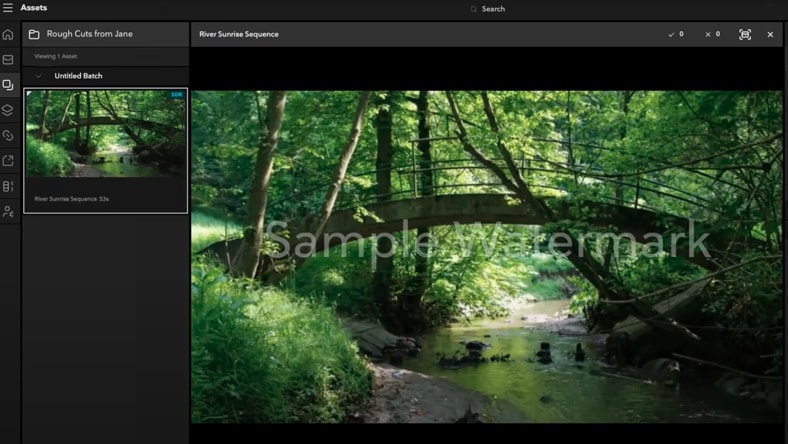This screenshot has width=788, height=444.
Task: Toggle full screen preview mode
Action: pos(745,34)
